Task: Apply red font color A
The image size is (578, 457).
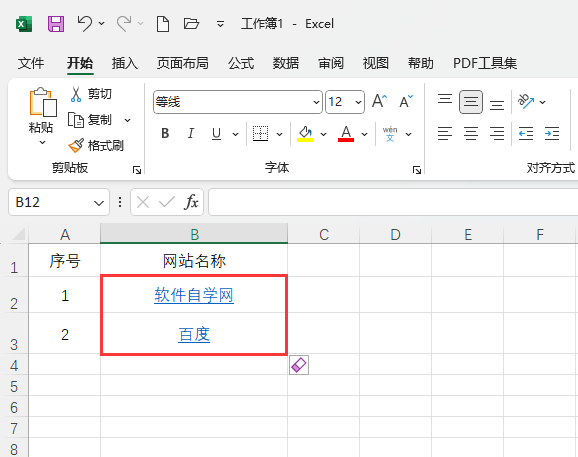Action: pos(346,134)
